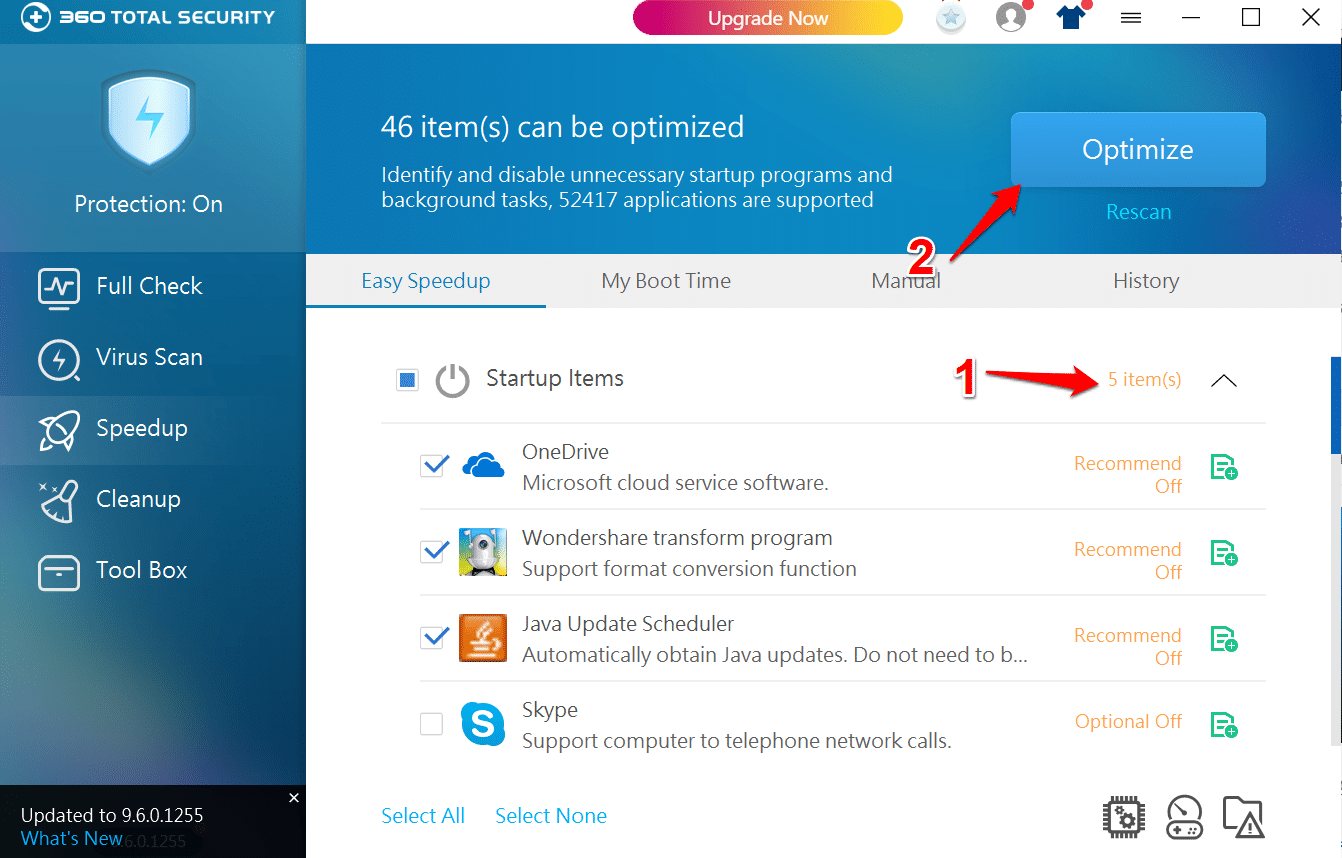Click the 46 item(s) can be optimized heading

pos(562,128)
